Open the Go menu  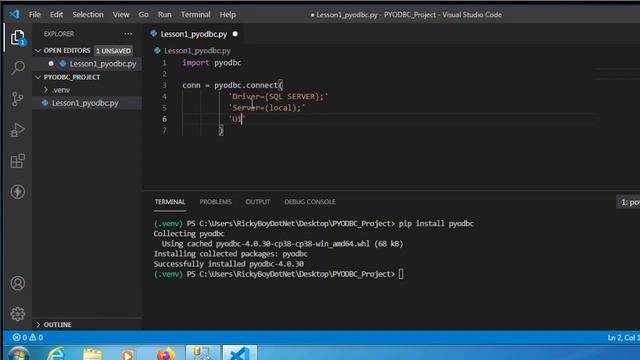(143, 14)
